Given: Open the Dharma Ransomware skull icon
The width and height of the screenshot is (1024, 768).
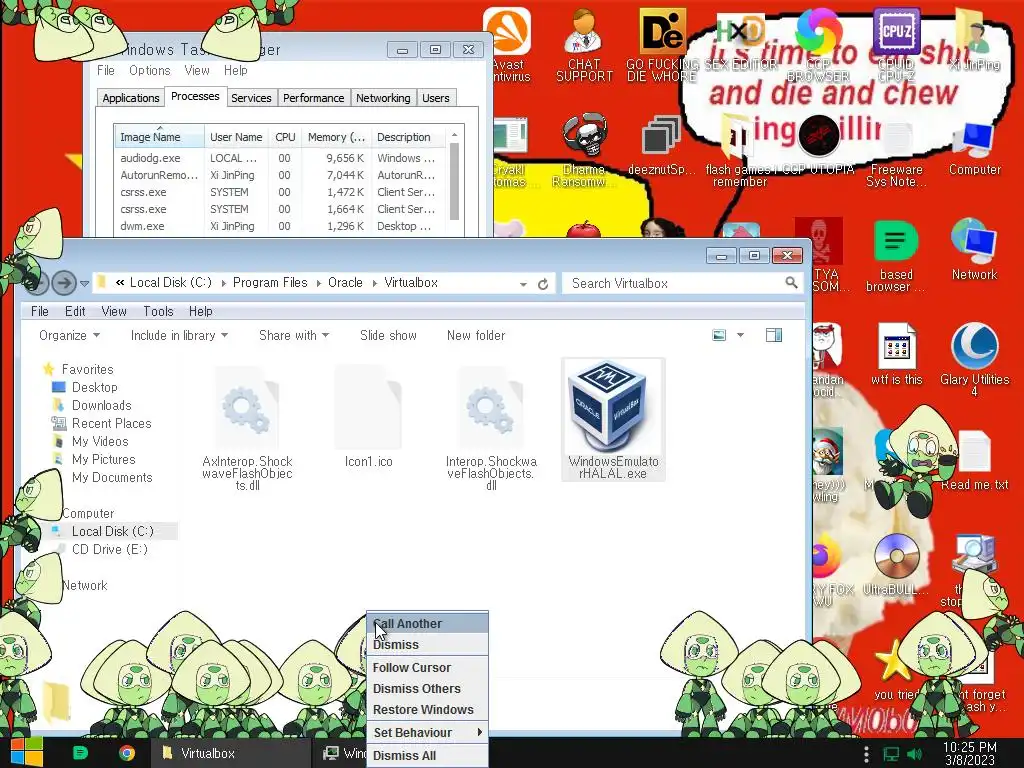Looking at the screenshot, I should pyautogui.click(x=584, y=150).
